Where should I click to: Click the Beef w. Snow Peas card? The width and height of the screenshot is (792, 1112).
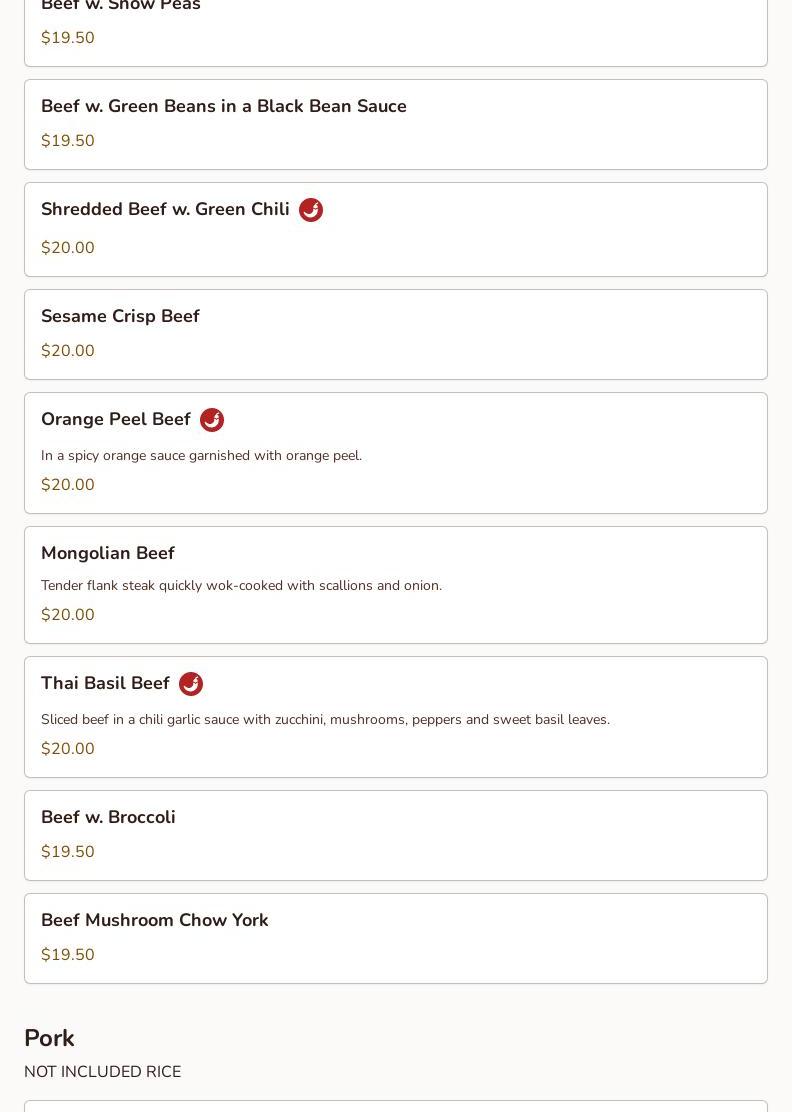click(396, 30)
